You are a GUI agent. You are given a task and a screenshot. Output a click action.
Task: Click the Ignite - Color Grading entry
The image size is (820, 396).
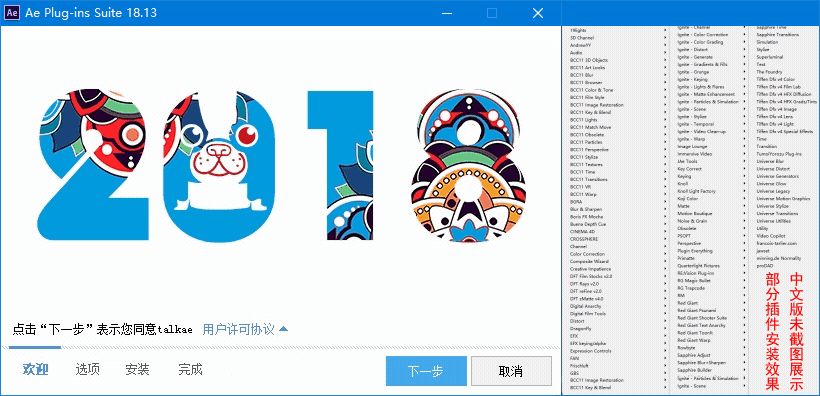point(700,42)
